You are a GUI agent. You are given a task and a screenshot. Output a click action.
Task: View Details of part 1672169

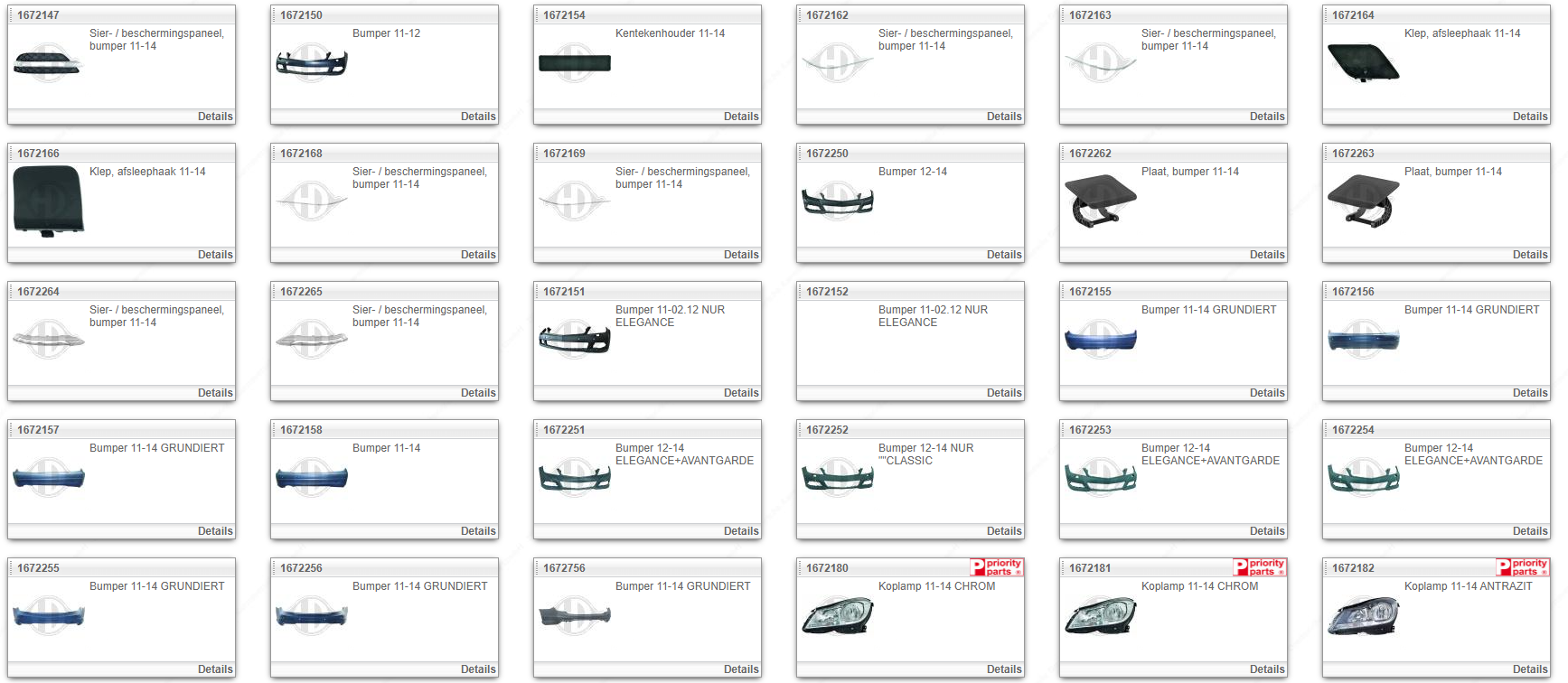click(741, 255)
